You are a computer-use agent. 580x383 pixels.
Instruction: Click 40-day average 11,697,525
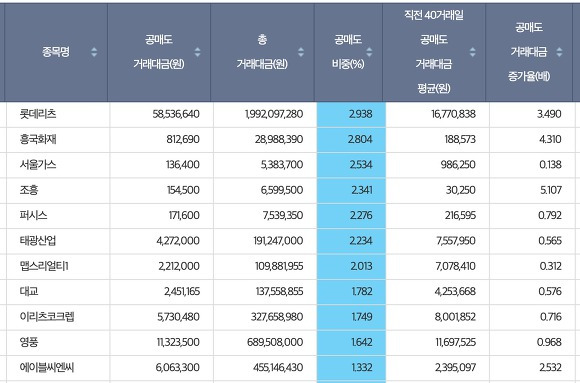click(x=456, y=342)
